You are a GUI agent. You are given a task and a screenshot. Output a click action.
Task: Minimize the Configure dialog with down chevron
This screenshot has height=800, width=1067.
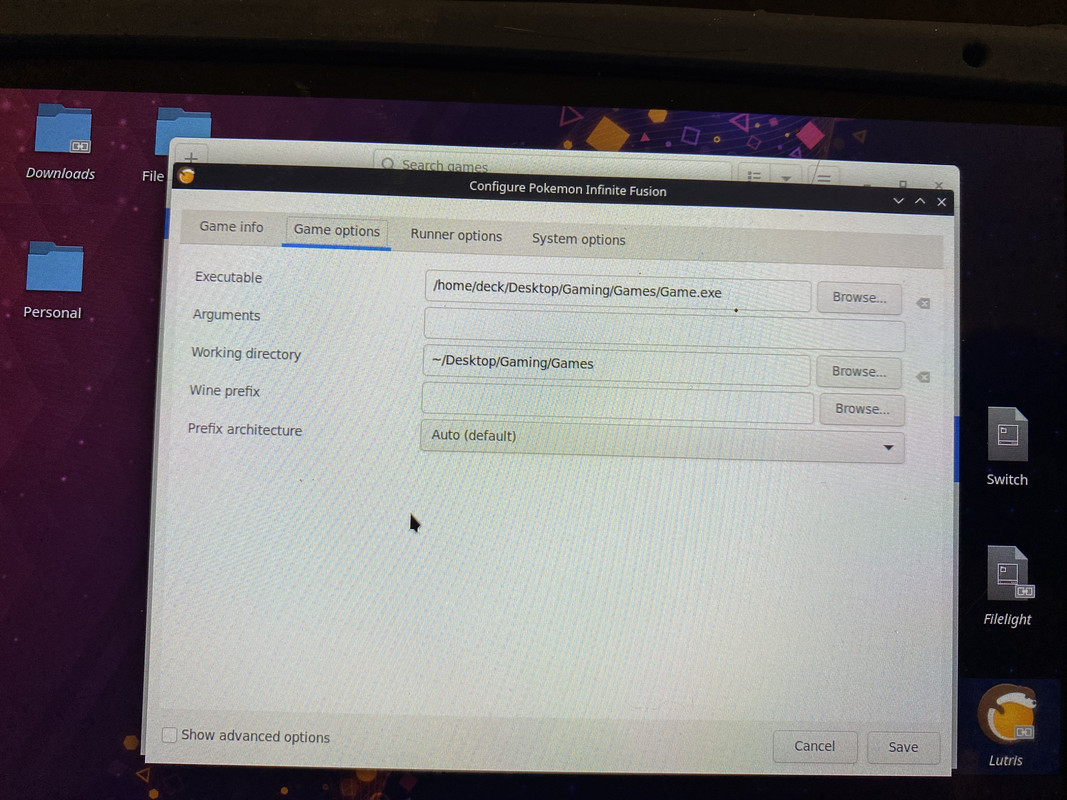898,201
